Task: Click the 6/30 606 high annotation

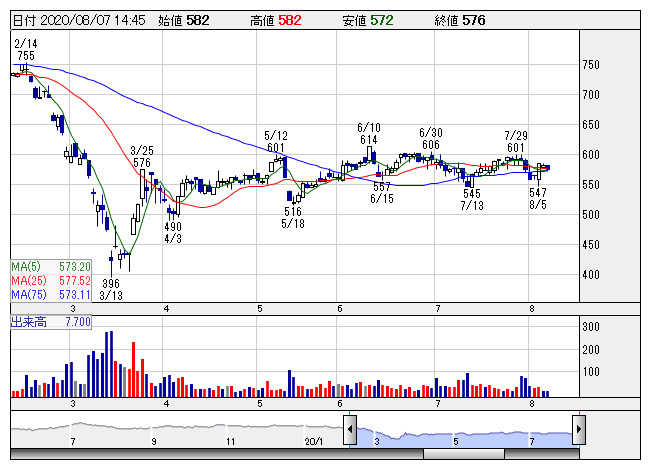Action: (431, 138)
